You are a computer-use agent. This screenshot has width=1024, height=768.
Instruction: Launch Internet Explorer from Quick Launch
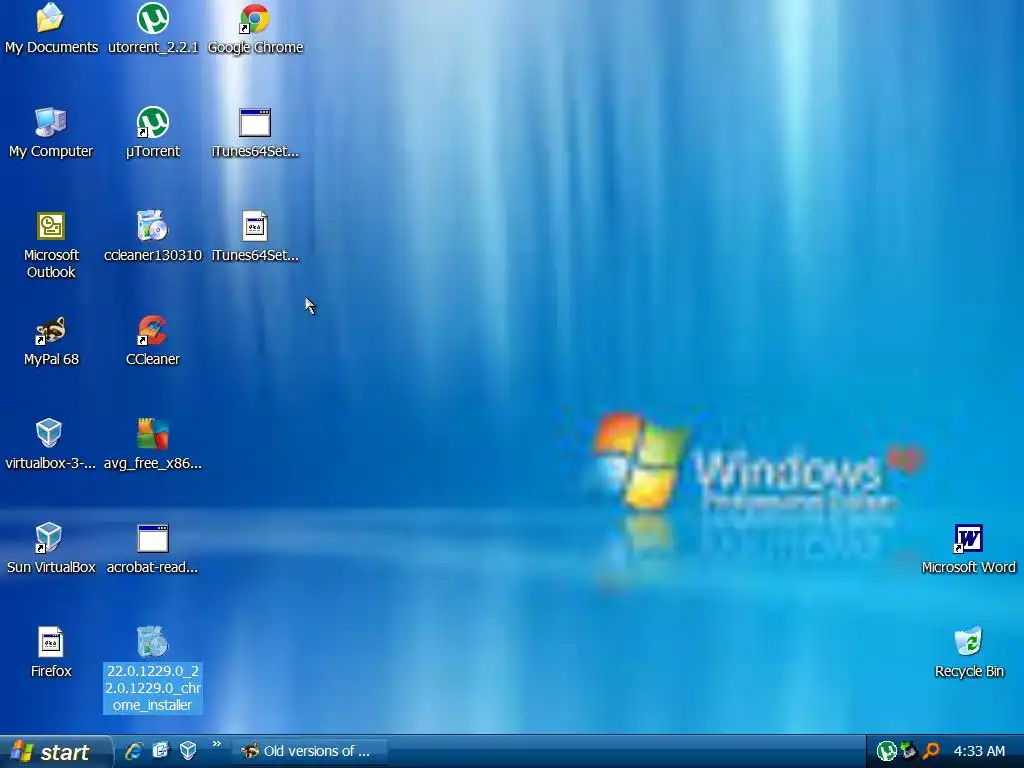click(x=134, y=751)
